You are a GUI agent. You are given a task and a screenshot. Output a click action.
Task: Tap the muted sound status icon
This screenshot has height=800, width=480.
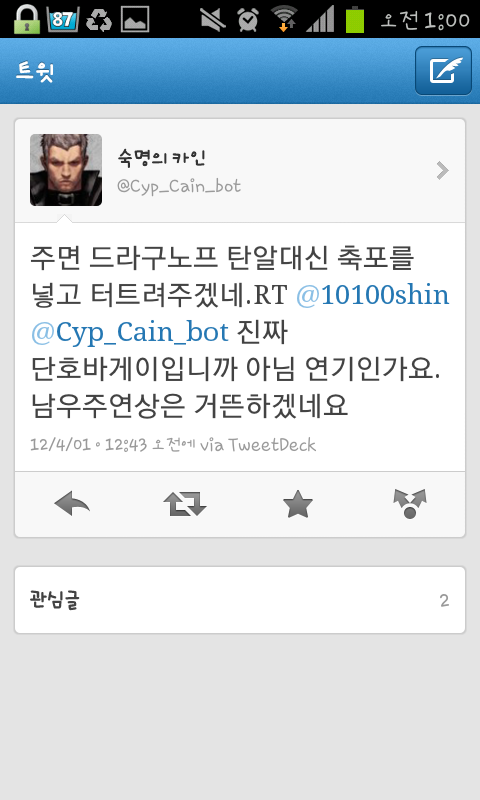(x=213, y=20)
